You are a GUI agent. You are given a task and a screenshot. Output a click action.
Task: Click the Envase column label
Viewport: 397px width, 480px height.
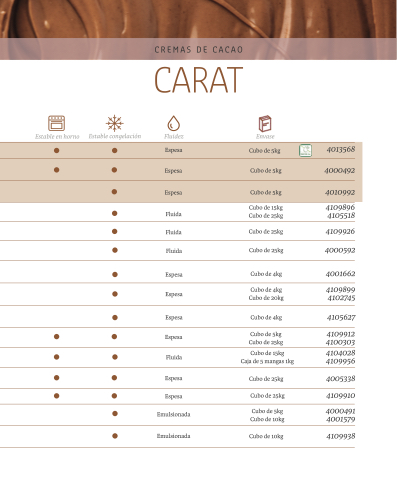pyautogui.click(x=265, y=136)
